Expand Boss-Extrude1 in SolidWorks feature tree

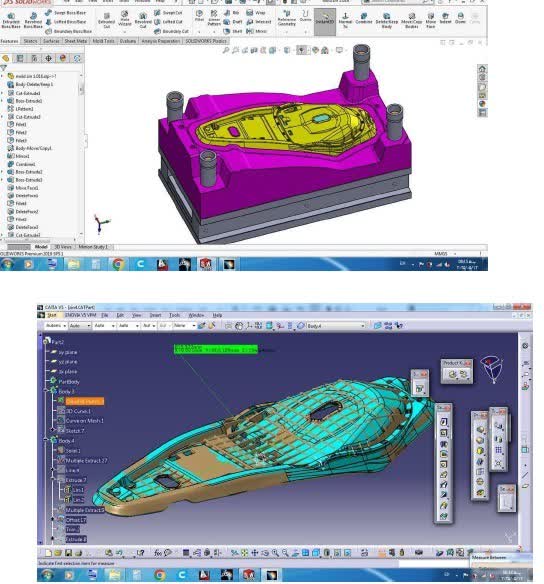(x=2, y=101)
